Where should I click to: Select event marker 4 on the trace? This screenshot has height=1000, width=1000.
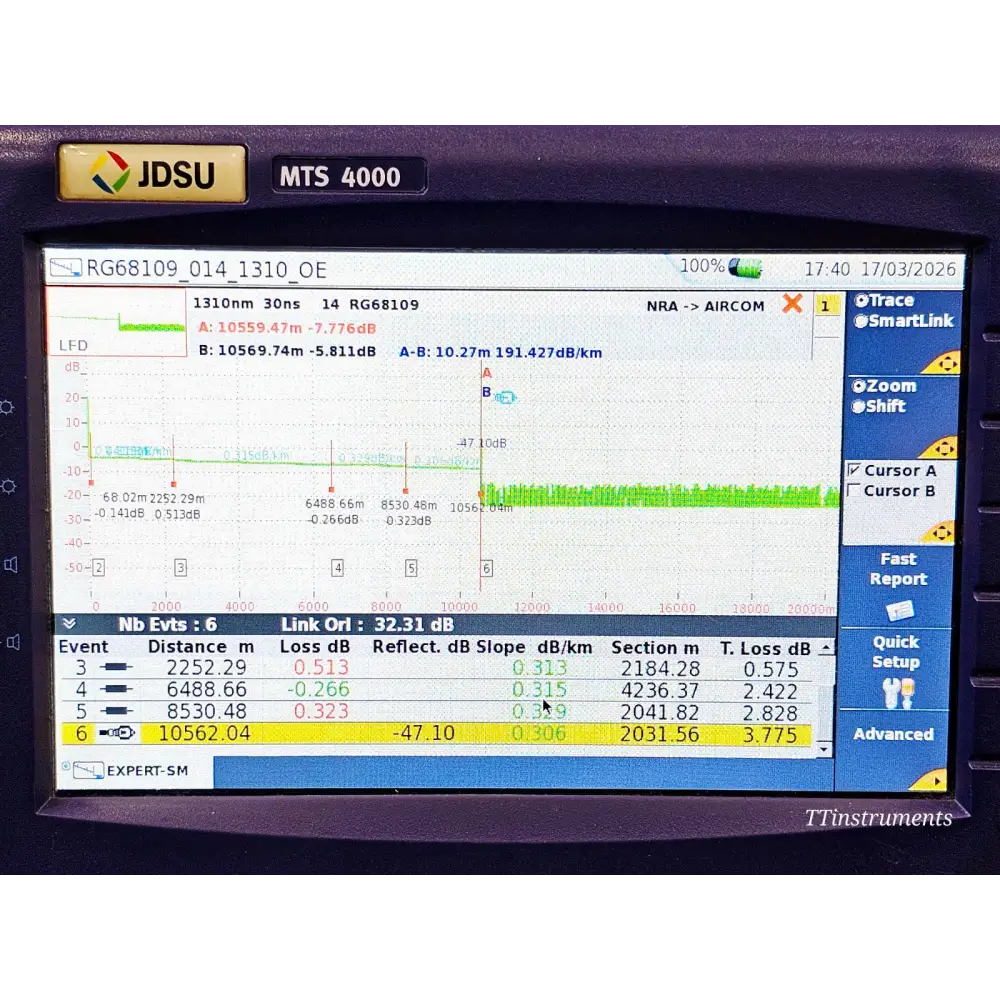(337, 568)
